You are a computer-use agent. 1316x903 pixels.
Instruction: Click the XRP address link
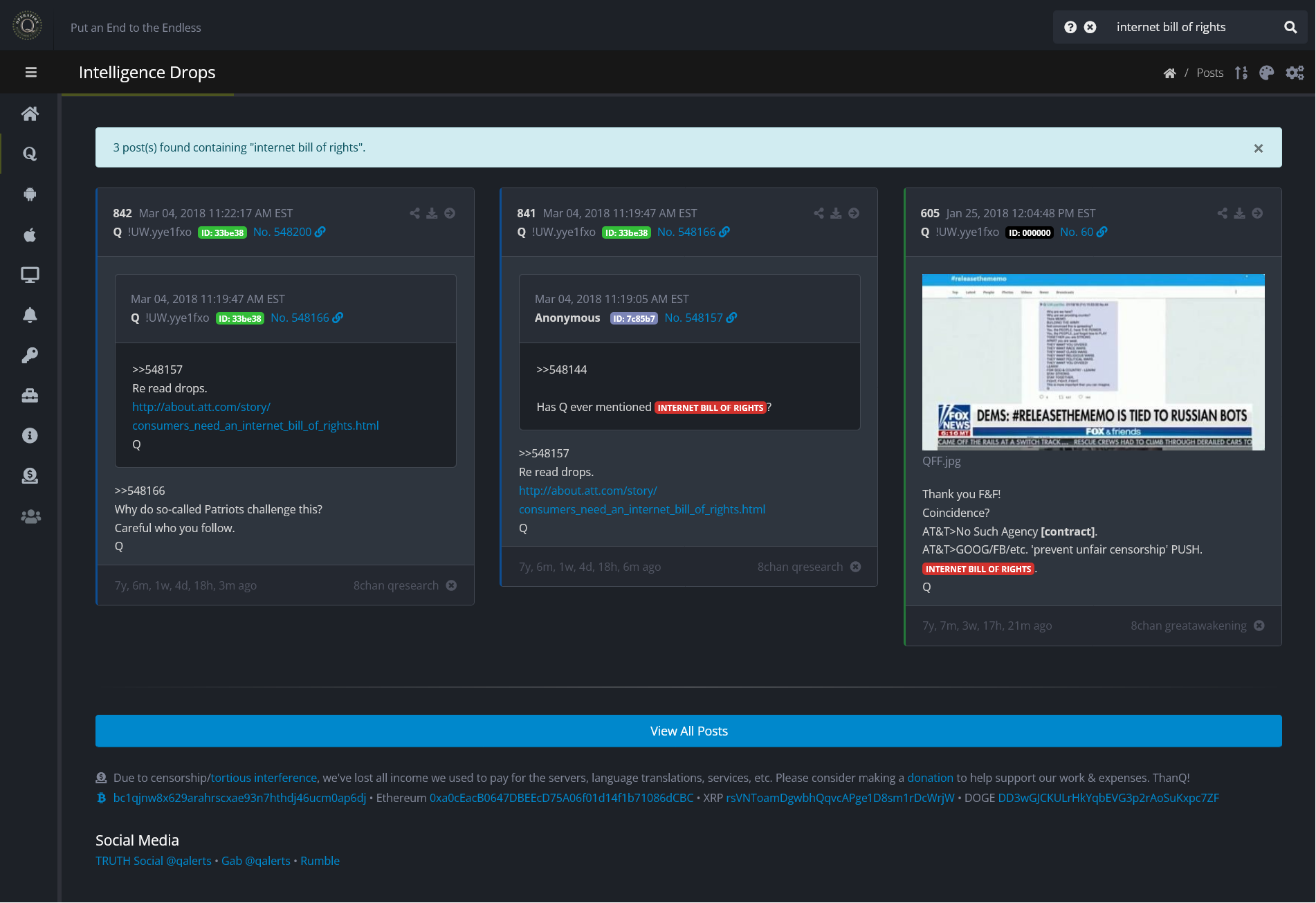(x=840, y=798)
